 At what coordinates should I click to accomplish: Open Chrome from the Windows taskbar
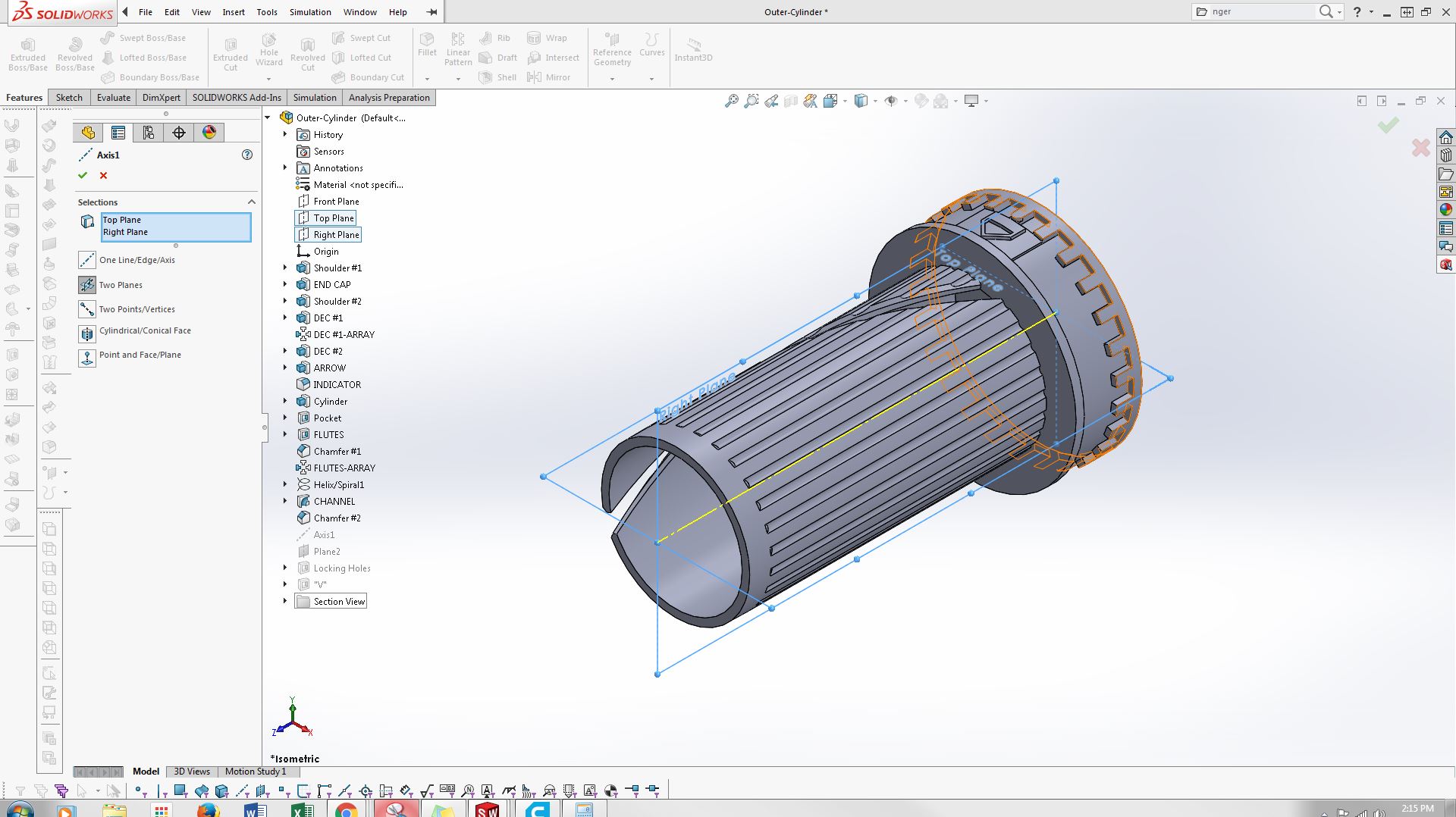point(347,810)
